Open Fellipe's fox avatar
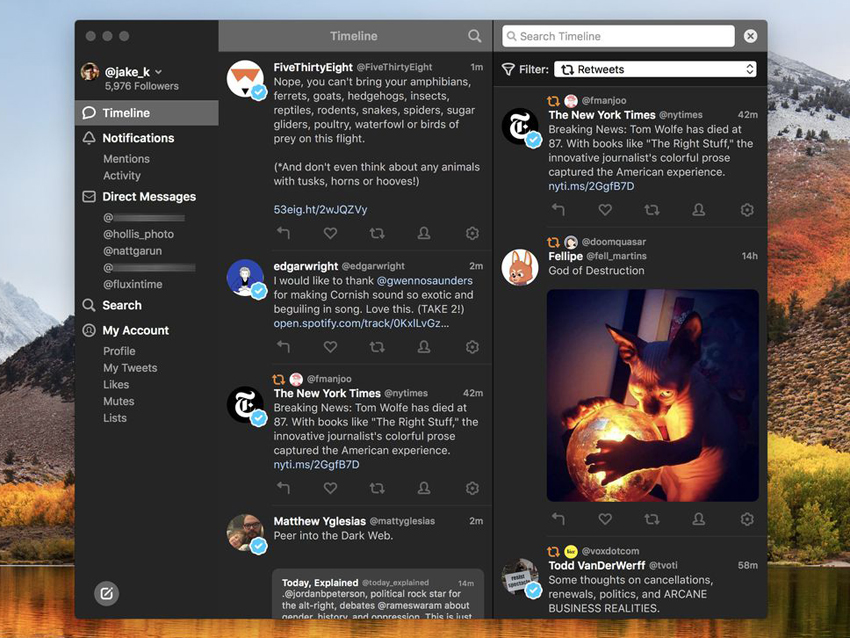 (x=520, y=267)
